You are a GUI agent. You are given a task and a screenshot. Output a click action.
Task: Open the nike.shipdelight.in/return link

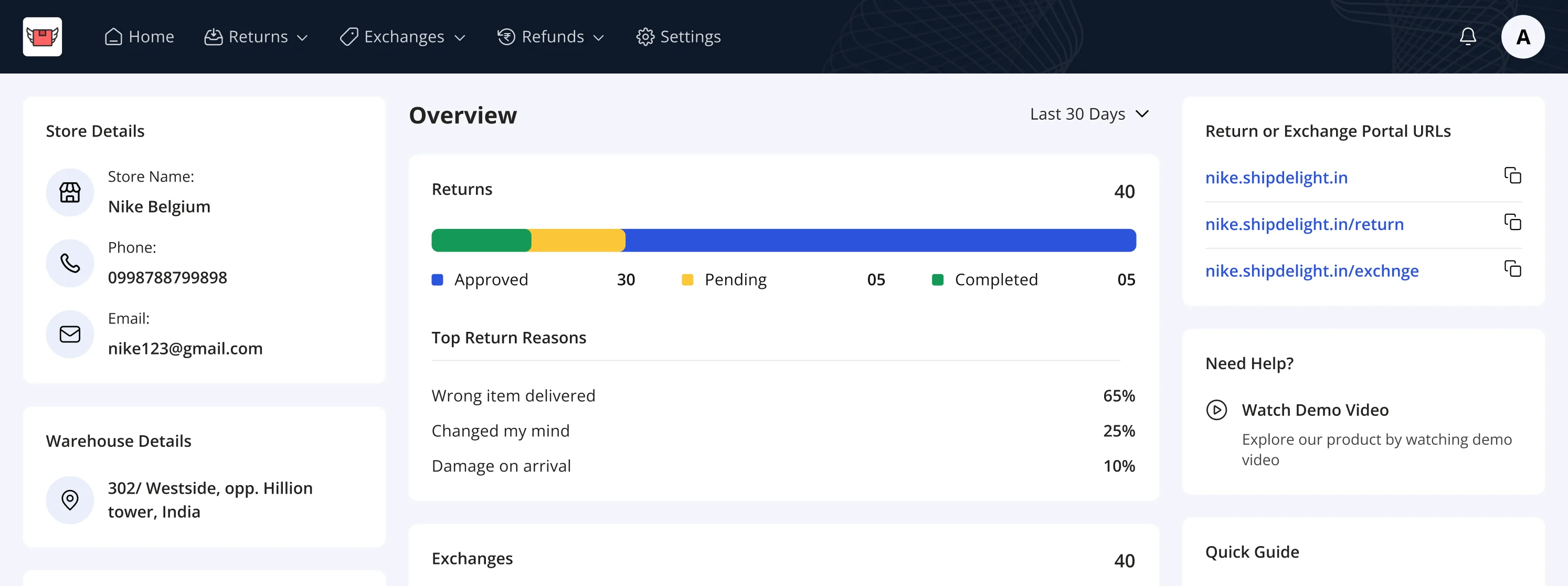click(x=1304, y=224)
